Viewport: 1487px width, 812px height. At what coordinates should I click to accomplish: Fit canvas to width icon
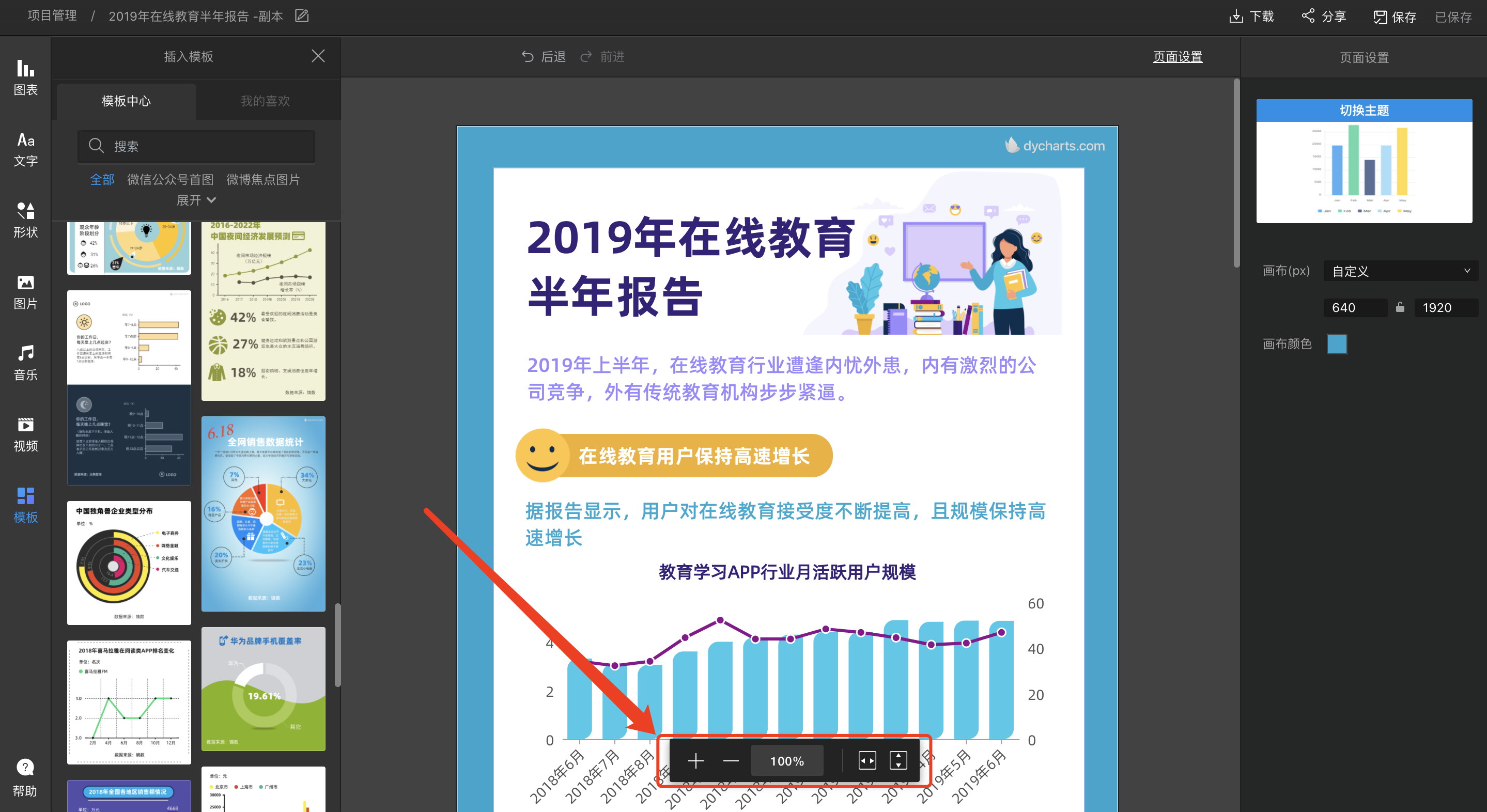pyautogui.click(x=867, y=761)
